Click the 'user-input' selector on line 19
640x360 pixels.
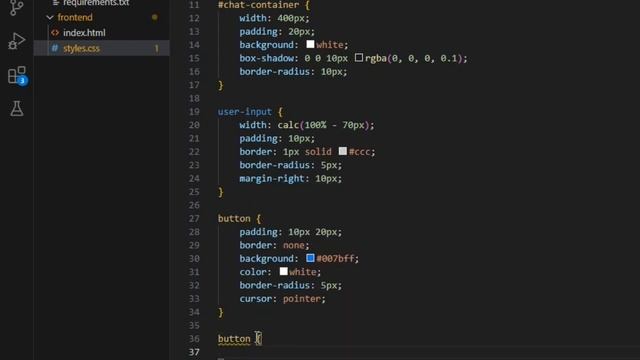pyautogui.click(x=244, y=112)
